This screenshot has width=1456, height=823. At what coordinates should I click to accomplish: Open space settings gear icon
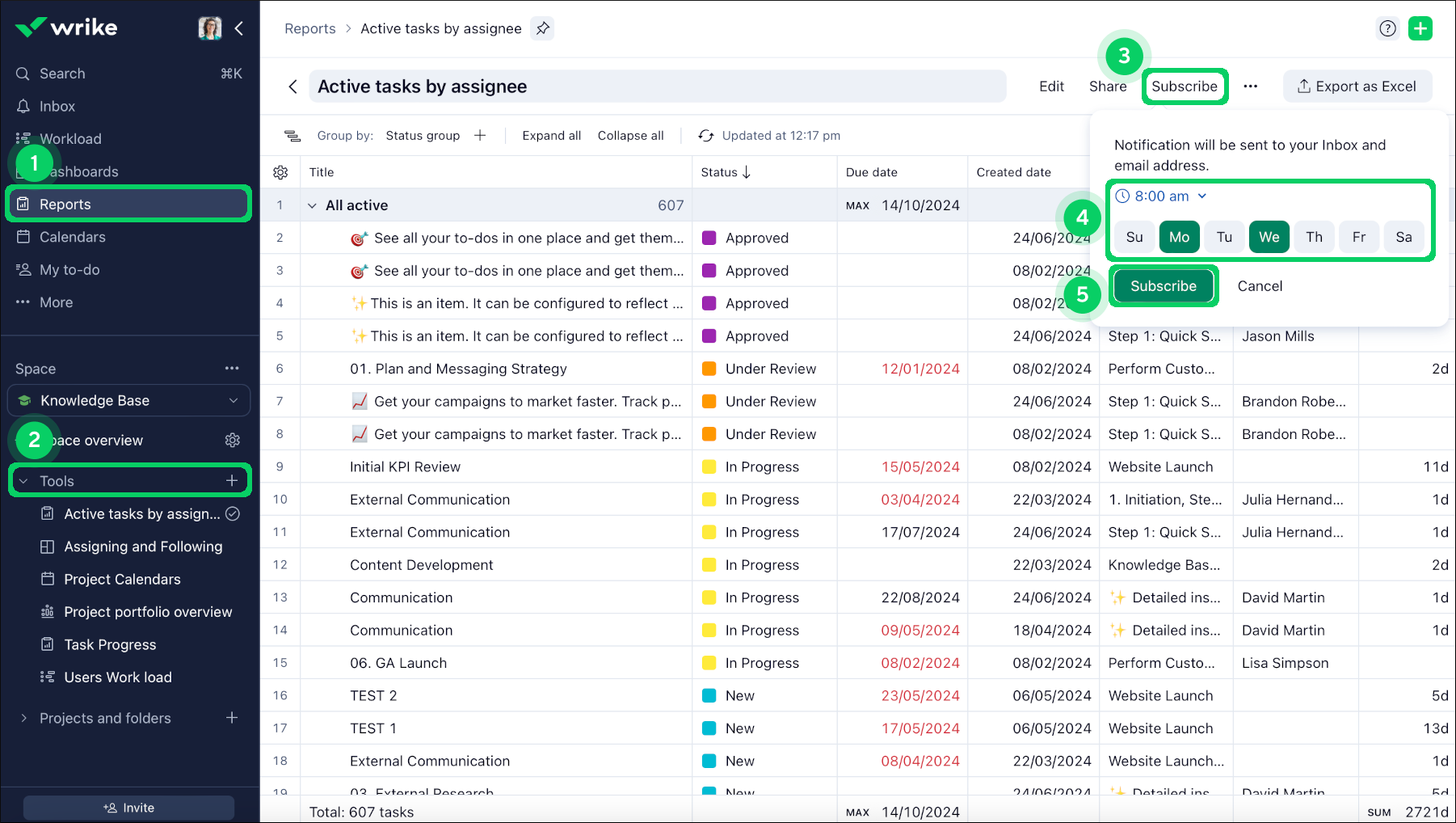coord(233,440)
